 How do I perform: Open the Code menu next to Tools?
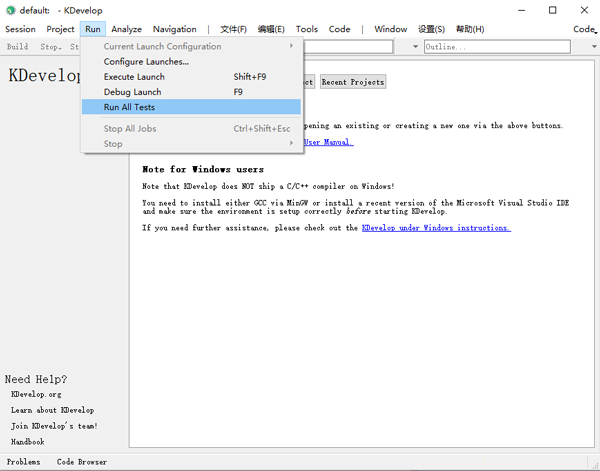click(x=339, y=29)
